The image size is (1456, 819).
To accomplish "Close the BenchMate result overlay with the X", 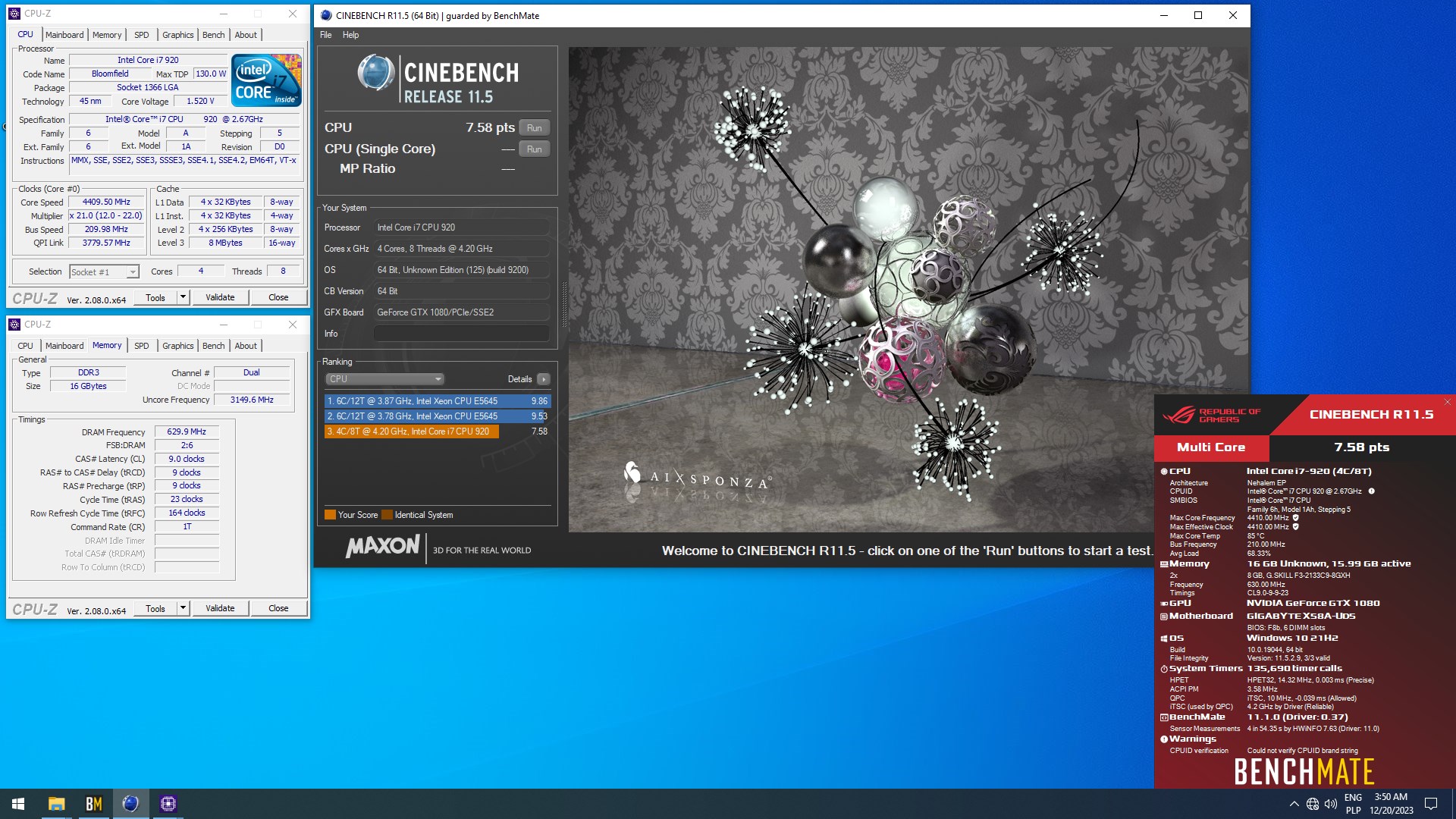I will pos(1447,402).
